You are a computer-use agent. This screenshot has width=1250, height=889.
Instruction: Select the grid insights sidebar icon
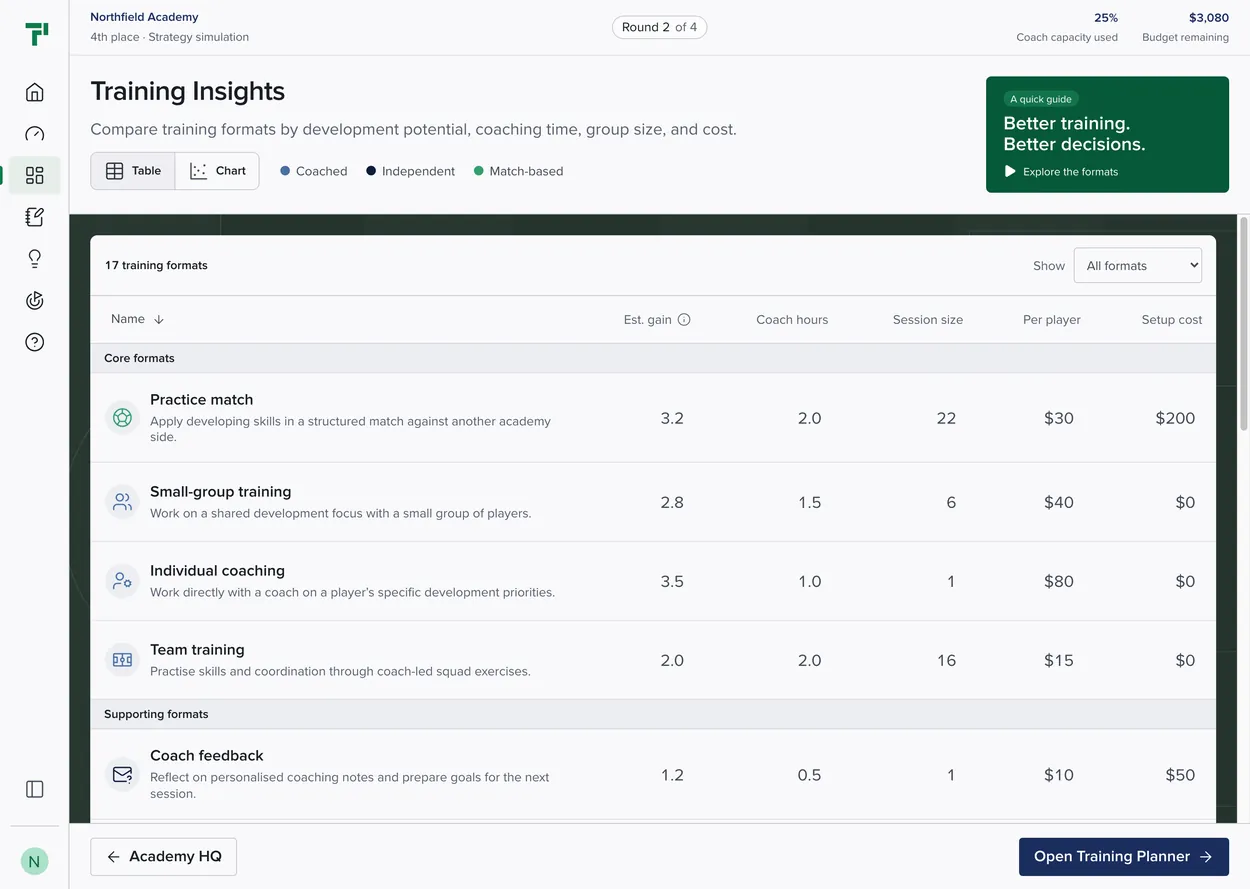click(35, 176)
